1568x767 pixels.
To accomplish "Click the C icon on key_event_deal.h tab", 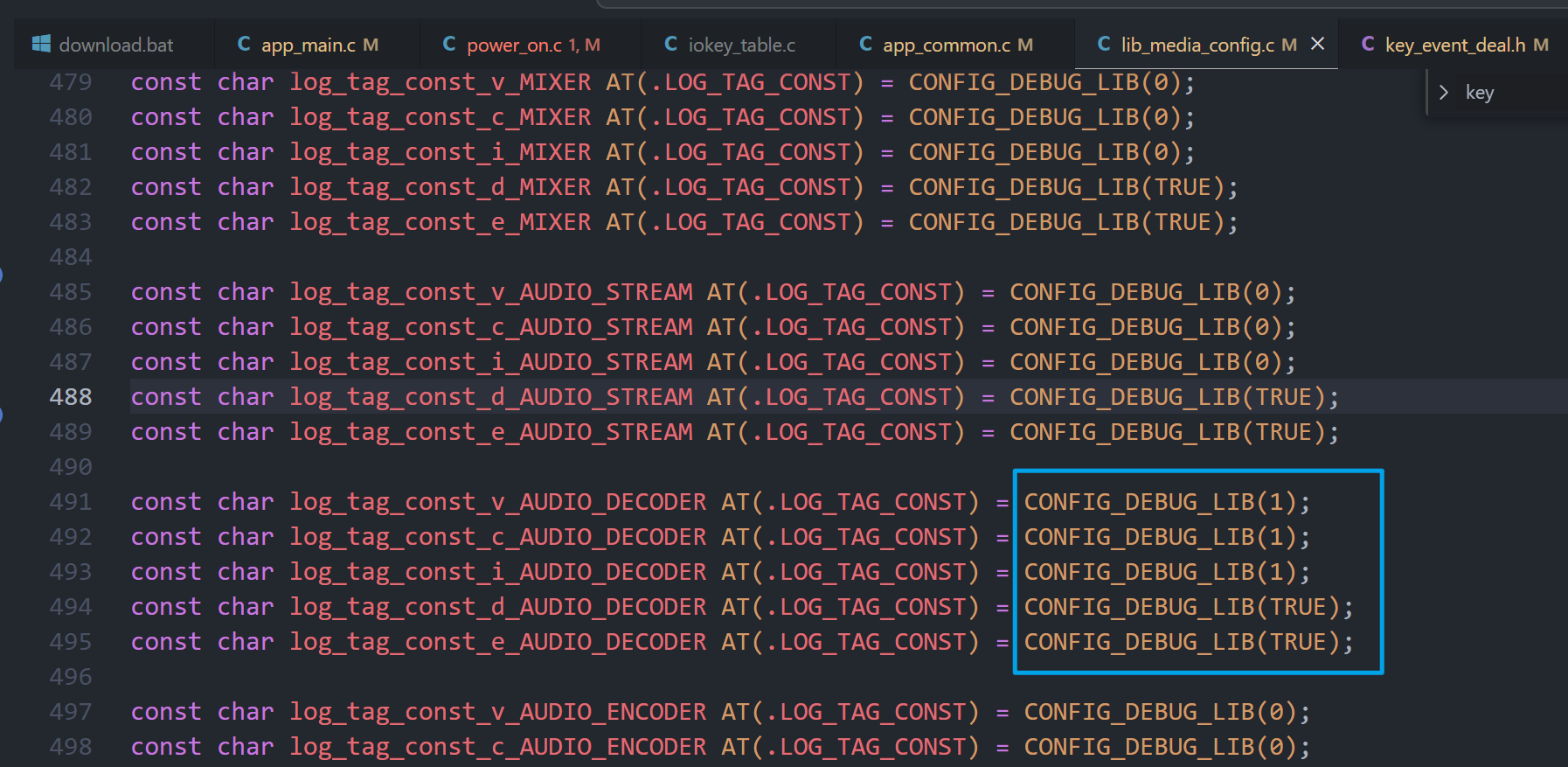I will click(x=1369, y=44).
